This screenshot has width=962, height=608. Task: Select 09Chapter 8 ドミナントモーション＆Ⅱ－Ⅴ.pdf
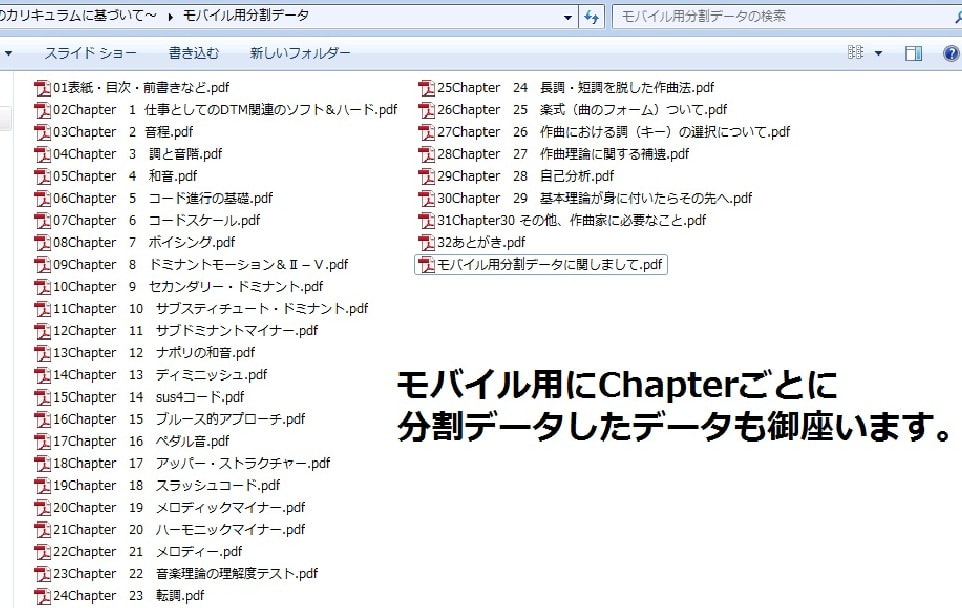(x=191, y=265)
